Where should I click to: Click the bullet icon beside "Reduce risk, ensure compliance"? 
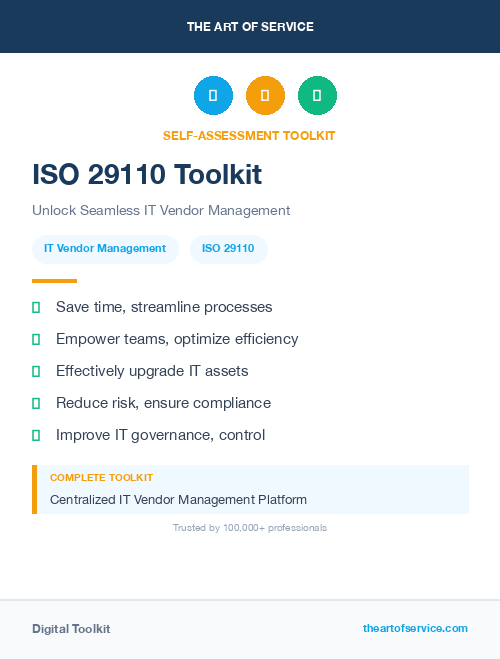pyautogui.click(x=36, y=403)
